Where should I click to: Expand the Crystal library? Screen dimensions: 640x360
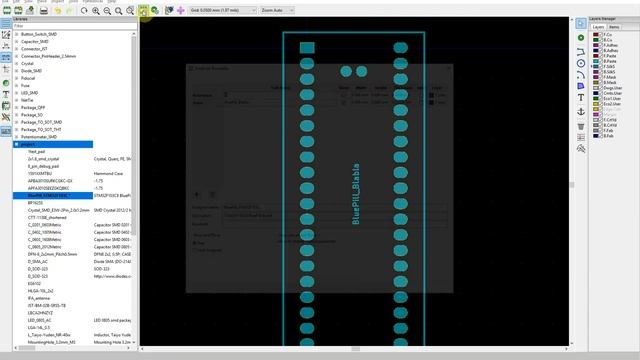pos(17,64)
